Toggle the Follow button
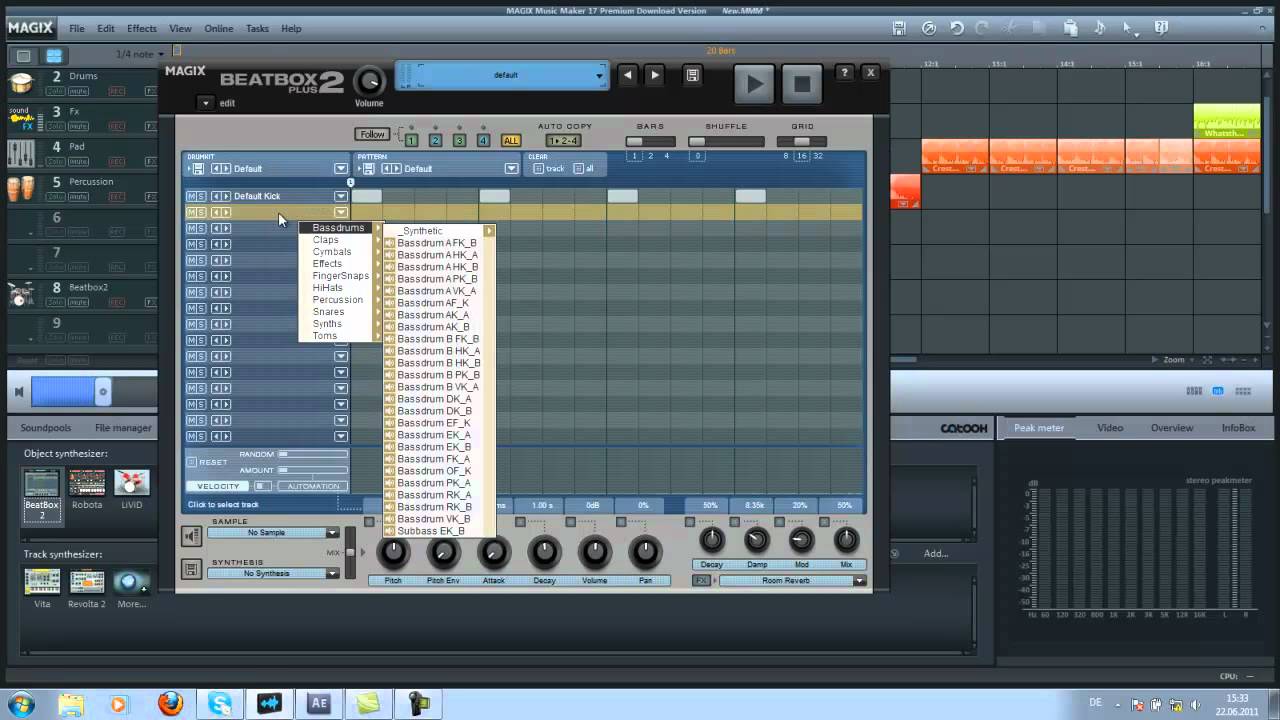The image size is (1280, 720). click(373, 134)
